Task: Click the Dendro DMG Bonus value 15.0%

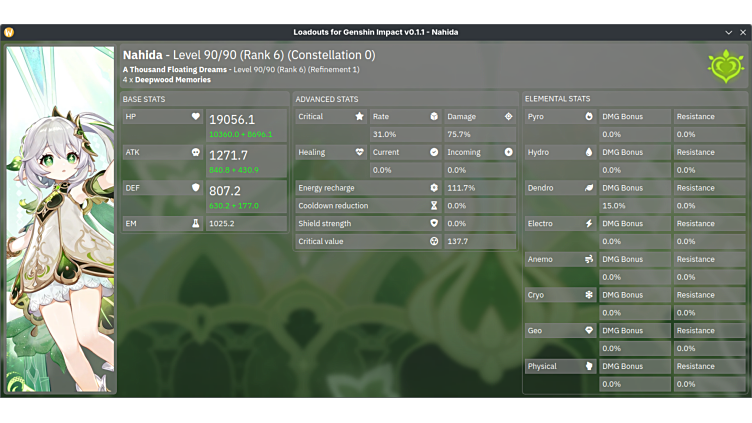Action: (634, 206)
